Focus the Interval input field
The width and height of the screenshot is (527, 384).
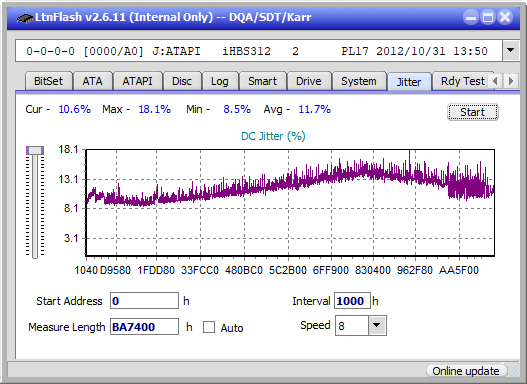coord(352,301)
